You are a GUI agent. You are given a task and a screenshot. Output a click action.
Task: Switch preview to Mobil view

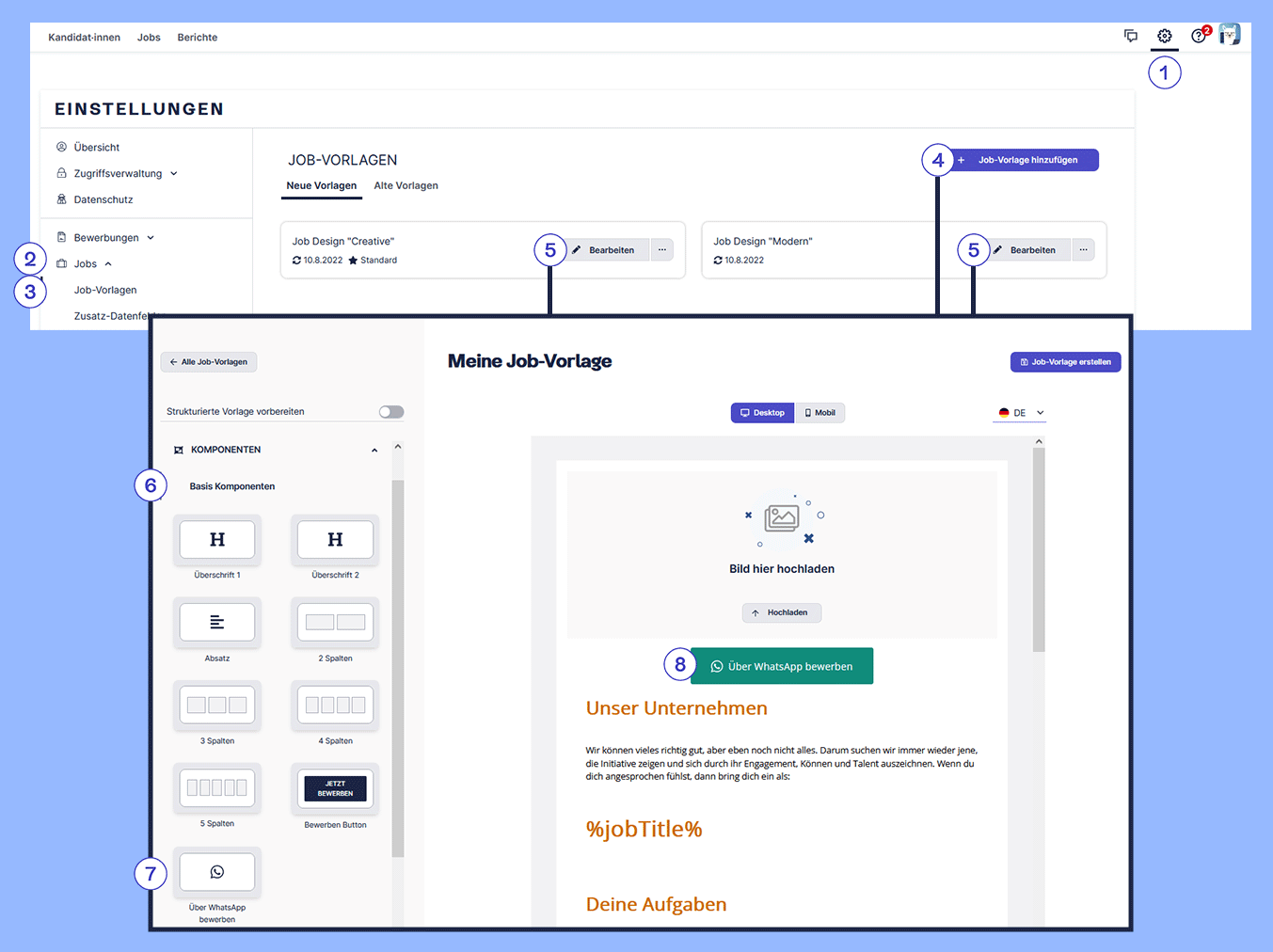point(820,413)
